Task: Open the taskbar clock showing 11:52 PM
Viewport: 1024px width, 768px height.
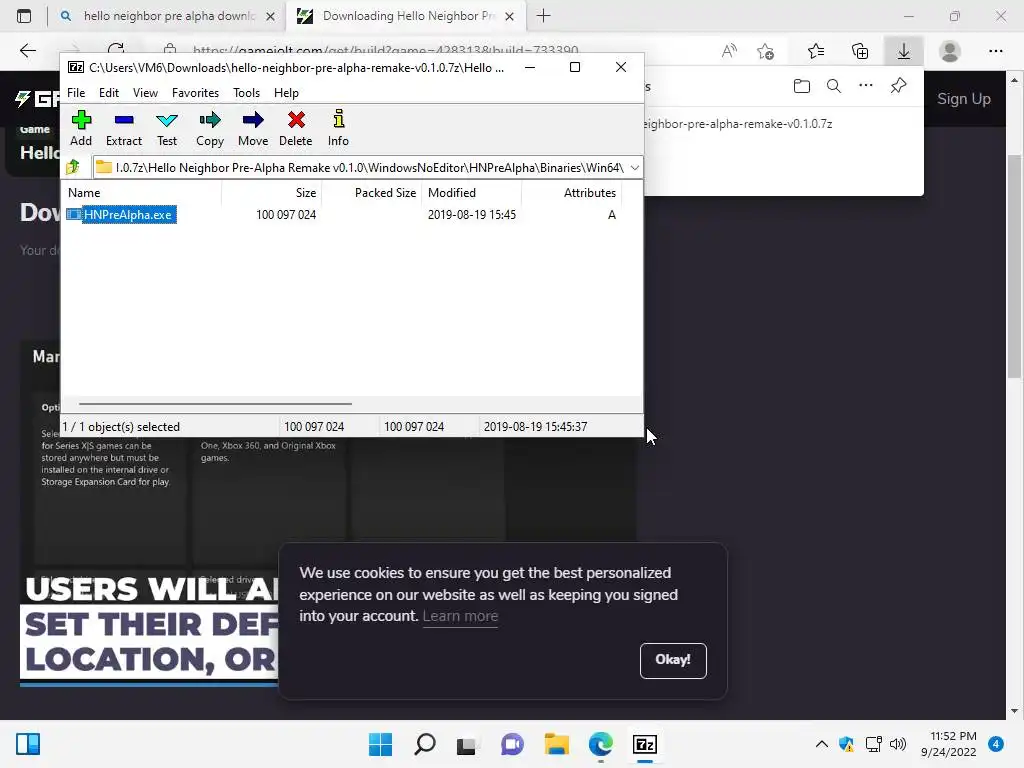Action: 949,744
